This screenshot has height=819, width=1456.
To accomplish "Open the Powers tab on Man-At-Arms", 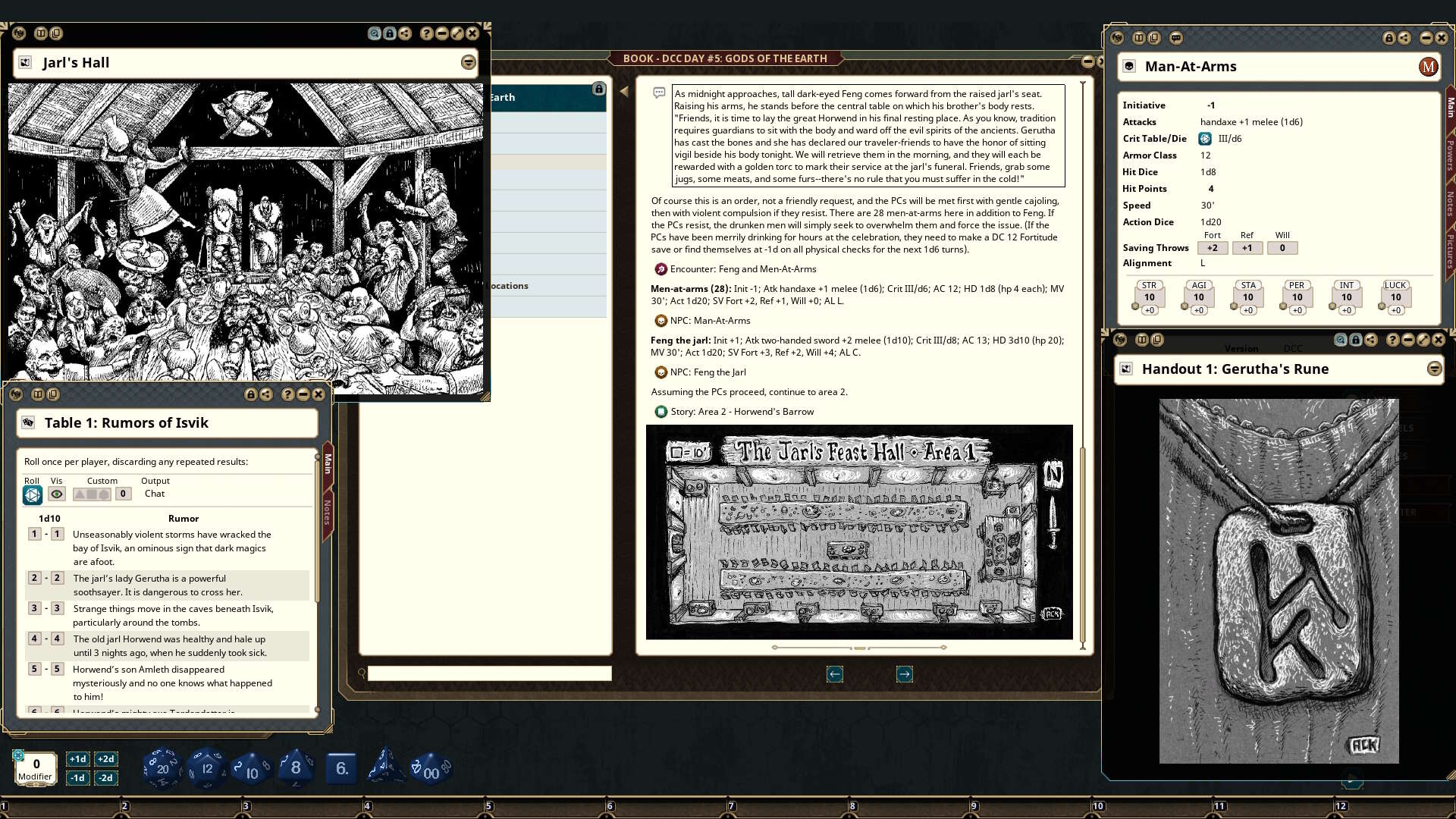I will pyautogui.click(x=1449, y=155).
